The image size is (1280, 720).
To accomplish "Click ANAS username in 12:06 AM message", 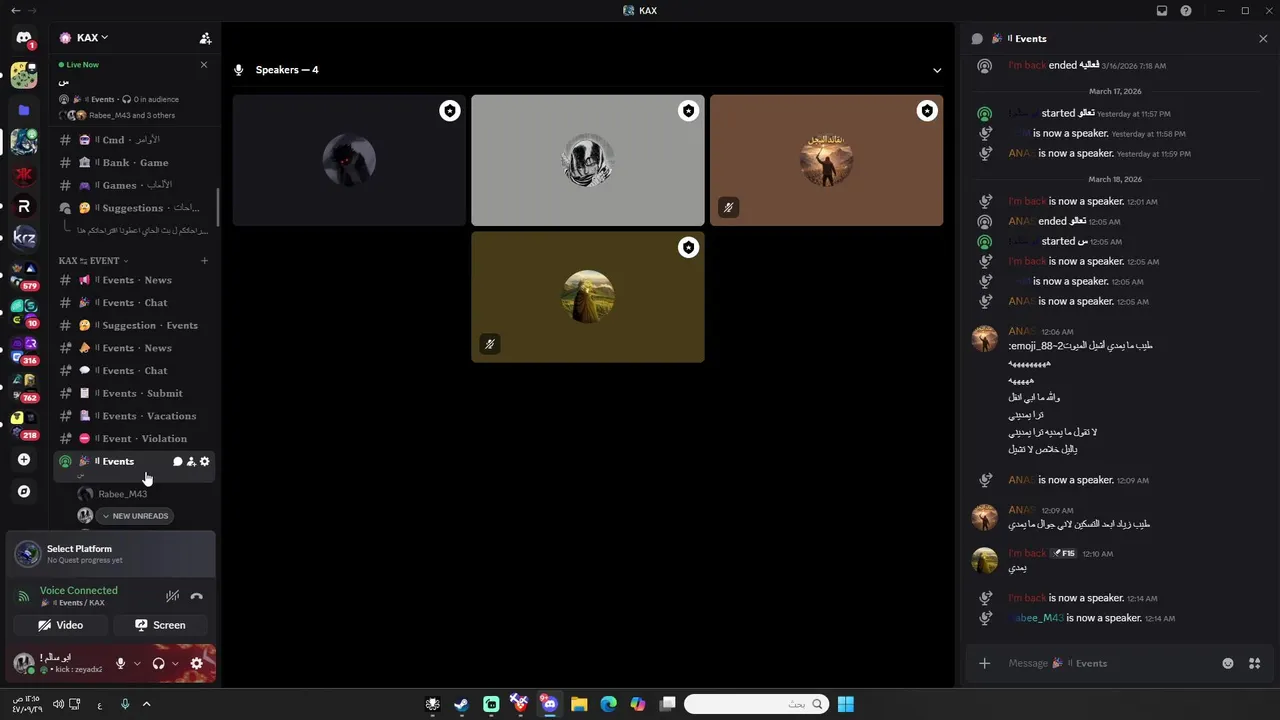I will tap(1022, 331).
